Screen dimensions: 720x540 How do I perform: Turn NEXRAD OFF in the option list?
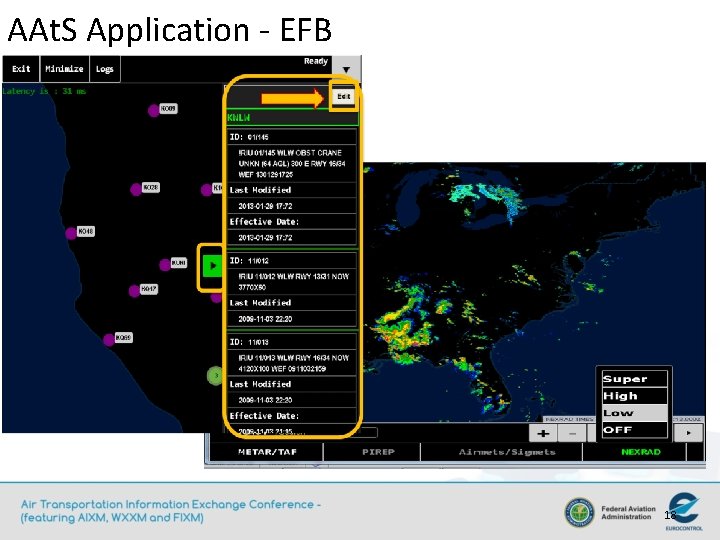(635, 430)
